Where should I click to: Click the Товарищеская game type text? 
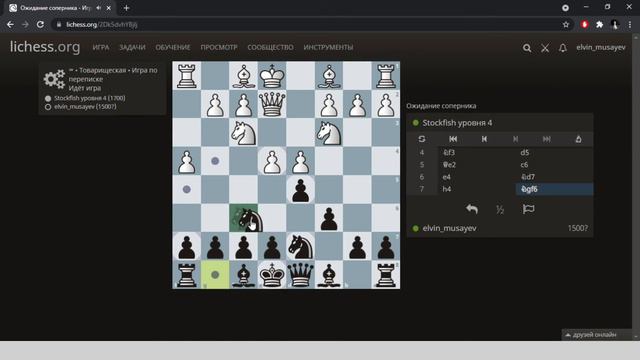pos(102,70)
